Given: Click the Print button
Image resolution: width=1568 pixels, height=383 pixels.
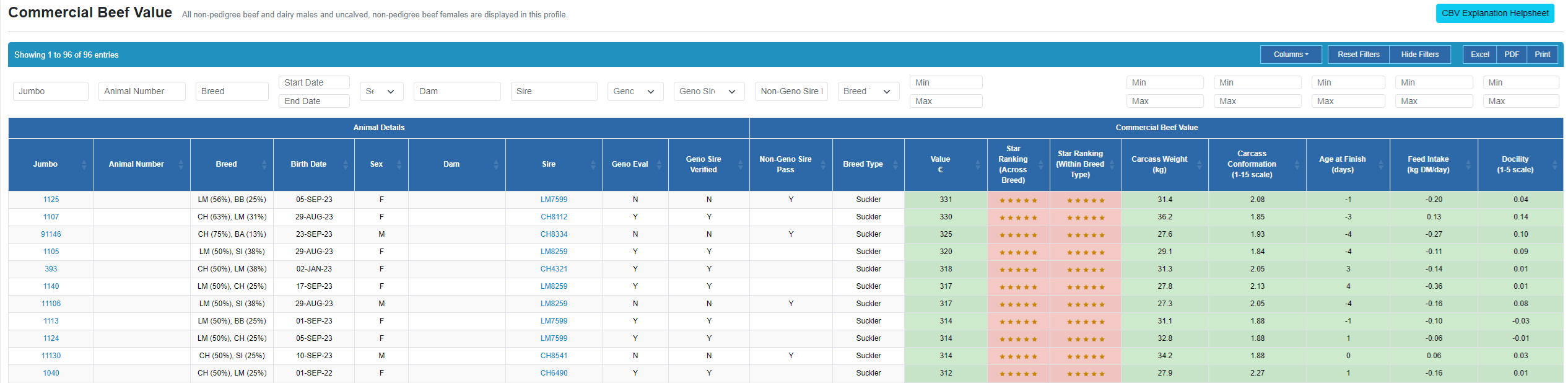Looking at the screenshot, I should click(1543, 55).
